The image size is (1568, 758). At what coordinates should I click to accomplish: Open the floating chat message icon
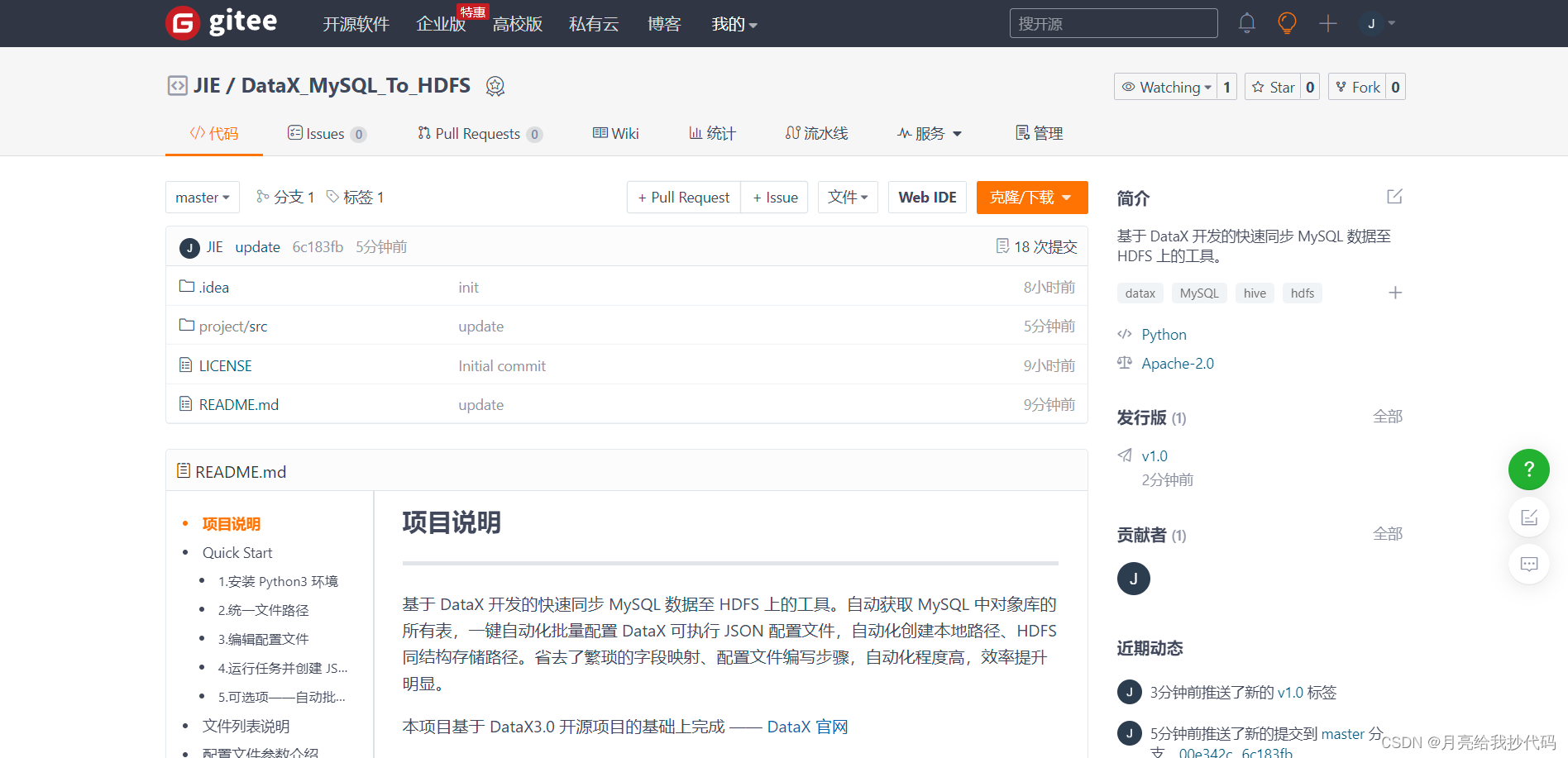(x=1529, y=565)
